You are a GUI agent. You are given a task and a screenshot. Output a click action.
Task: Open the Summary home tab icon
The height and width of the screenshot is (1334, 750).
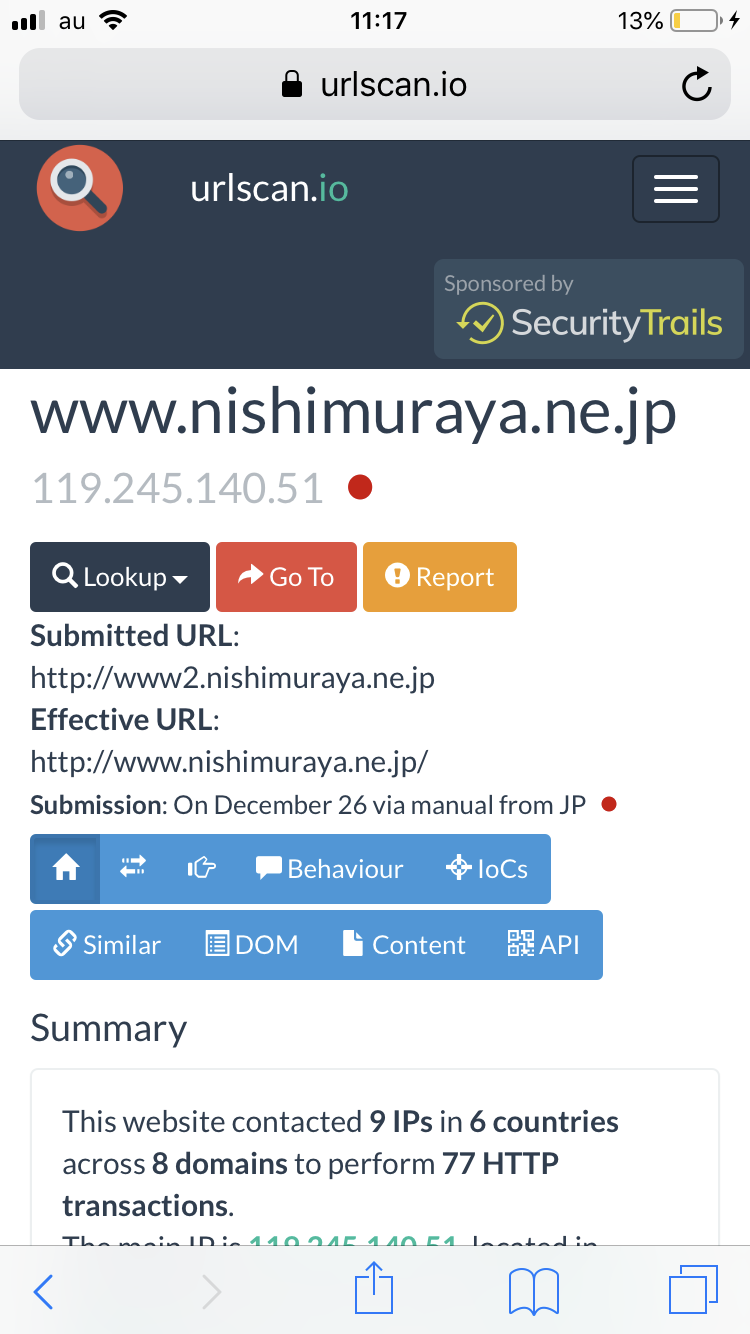65,869
